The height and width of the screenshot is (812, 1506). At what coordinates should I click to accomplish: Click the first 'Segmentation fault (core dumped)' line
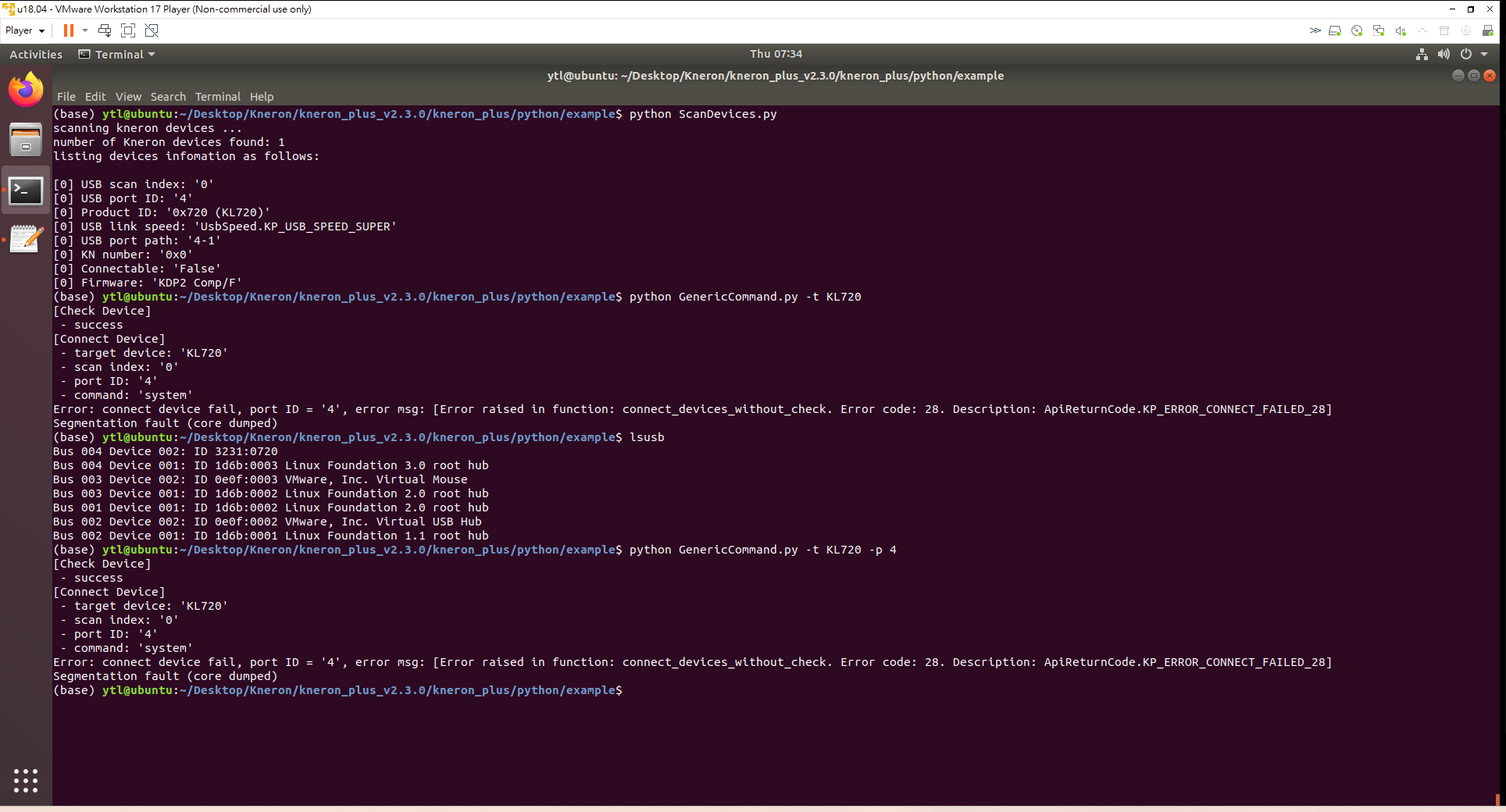coord(166,423)
